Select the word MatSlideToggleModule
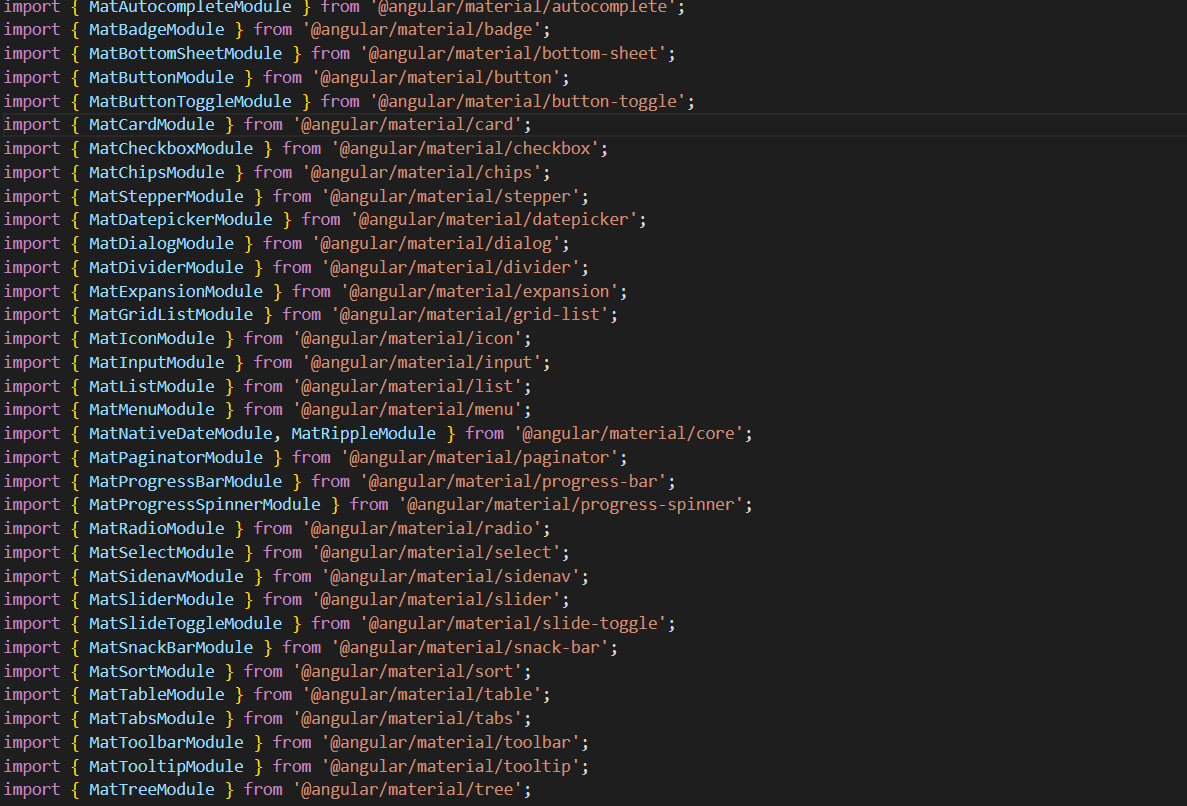Screen dimensions: 1187x806 click(185, 623)
